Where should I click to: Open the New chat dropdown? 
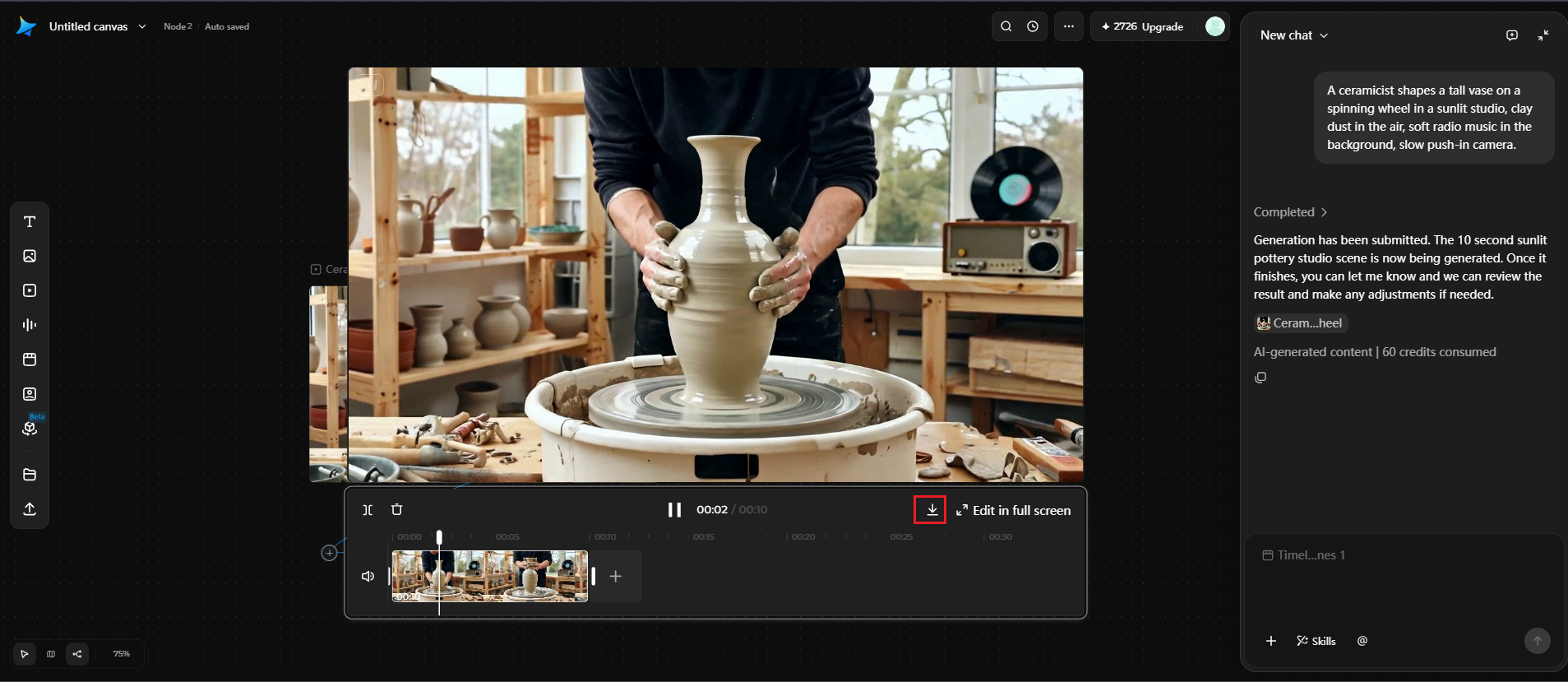tap(1294, 35)
